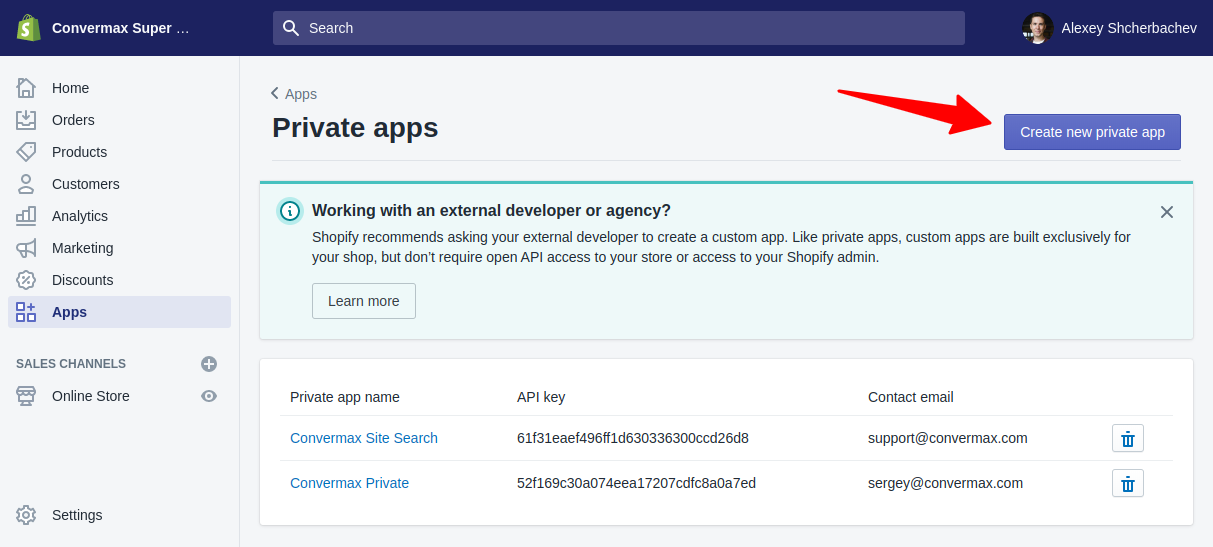Open the Convermax Private app link
This screenshot has height=547, width=1213.
pyautogui.click(x=349, y=483)
